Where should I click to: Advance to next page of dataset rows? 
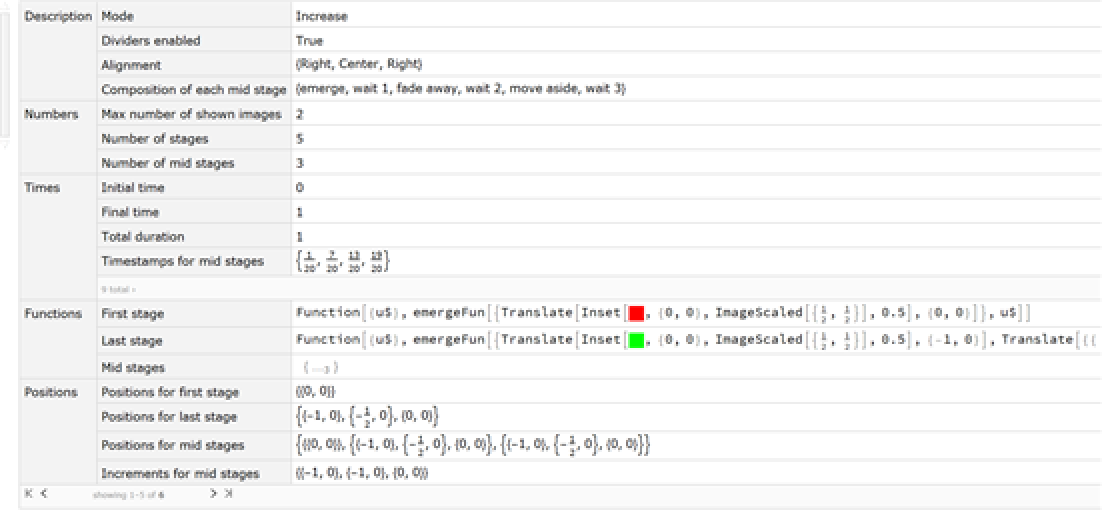pyautogui.click(x=214, y=494)
